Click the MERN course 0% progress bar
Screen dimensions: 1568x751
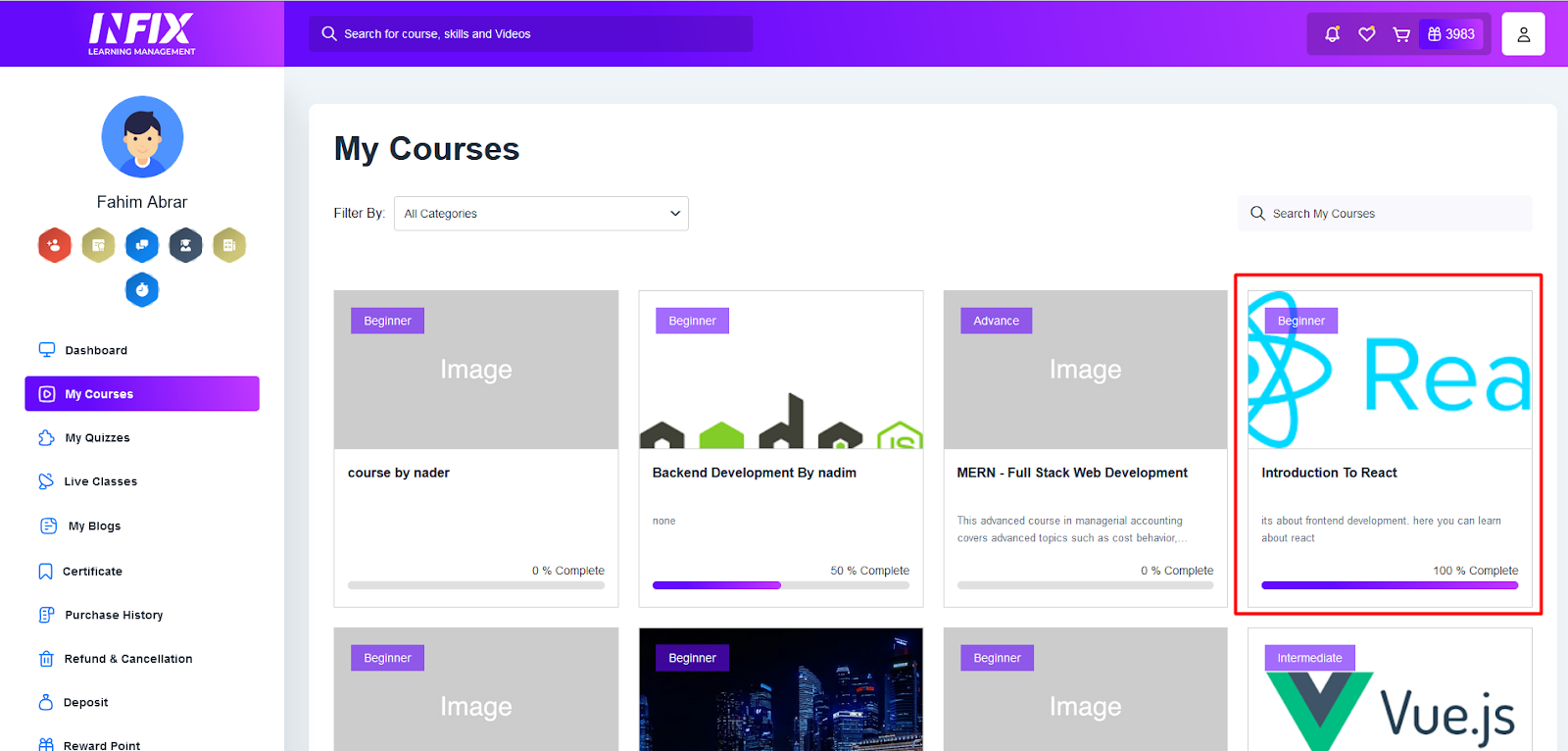coord(1086,585)
